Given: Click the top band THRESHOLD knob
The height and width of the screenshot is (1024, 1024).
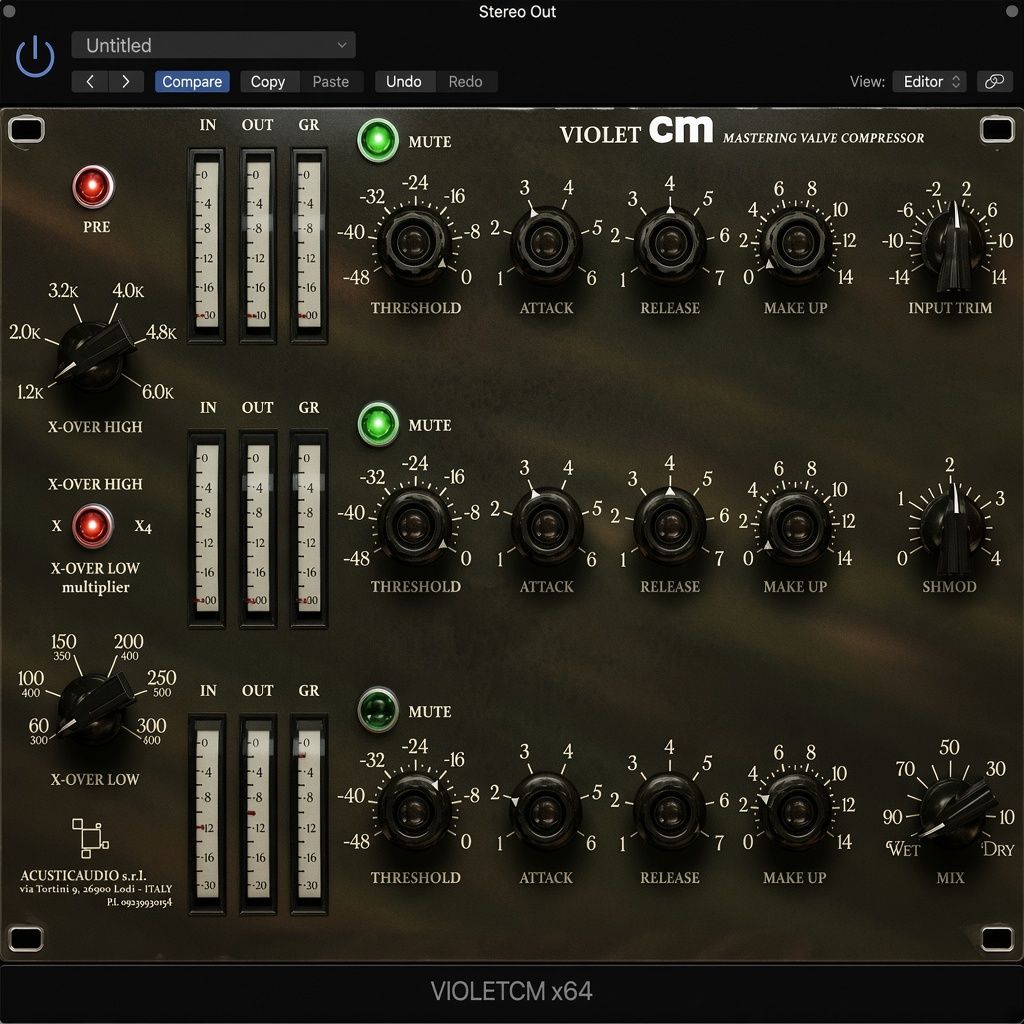Looking at the screenshot, I should pos(413,244).
